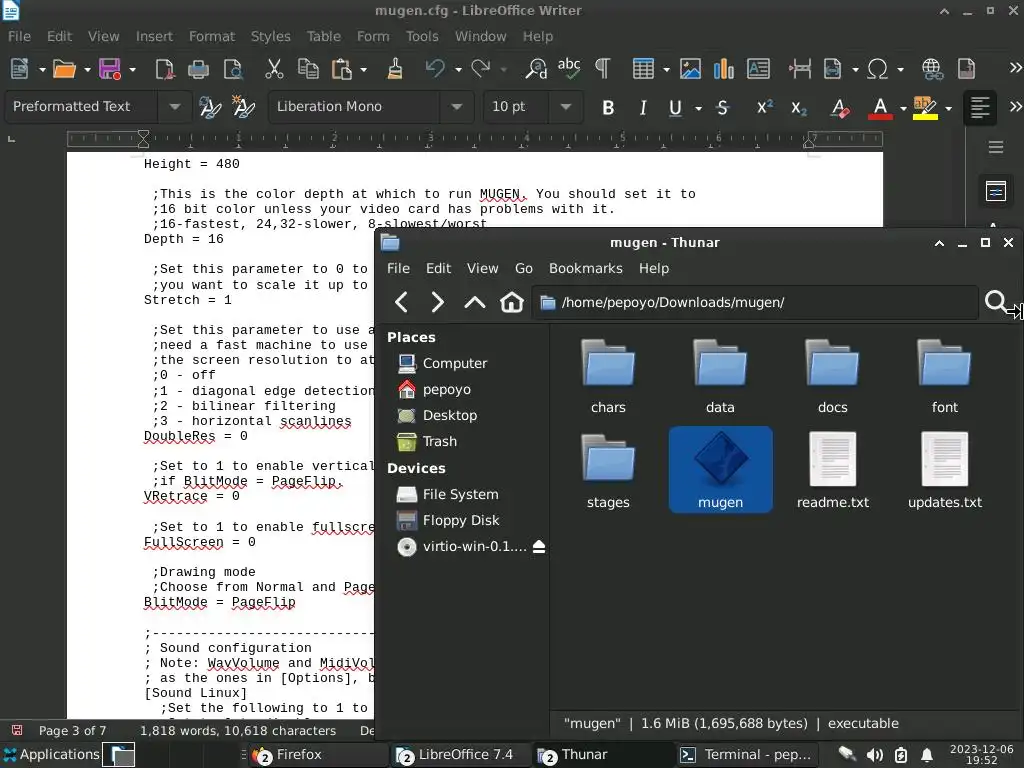The width and height of the screenshot is (1024, 768).
Task: Redo action in Writer
Action: click(481, 69)
